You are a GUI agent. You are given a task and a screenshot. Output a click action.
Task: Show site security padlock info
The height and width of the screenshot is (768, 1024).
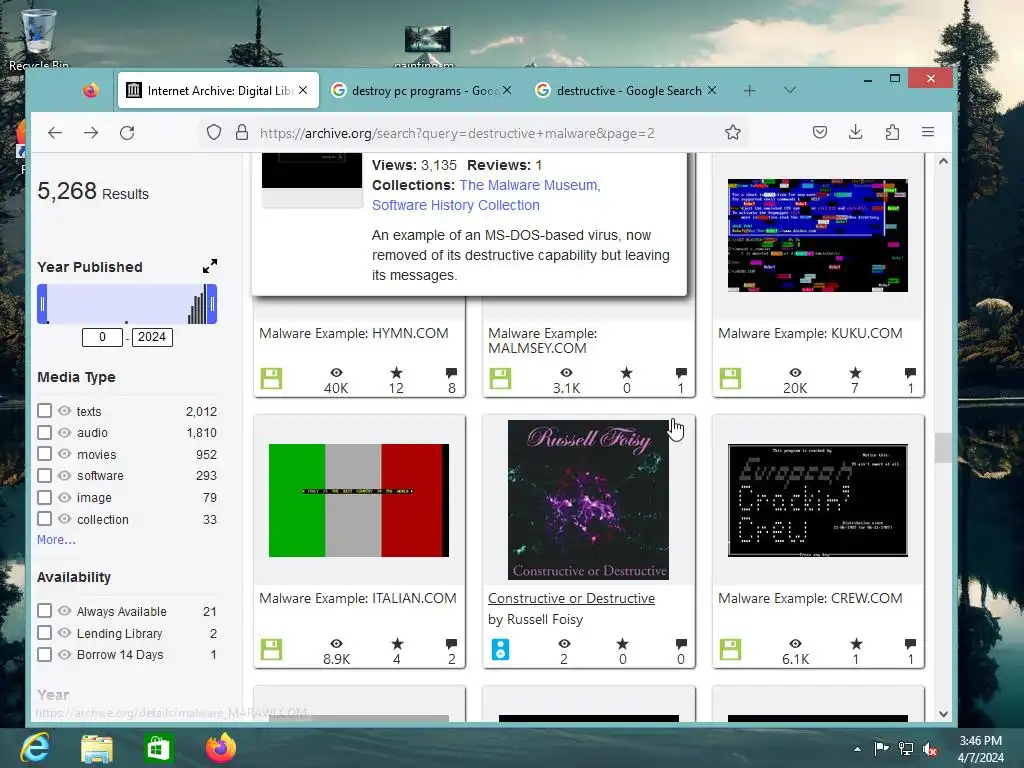[x=242, y=133]
